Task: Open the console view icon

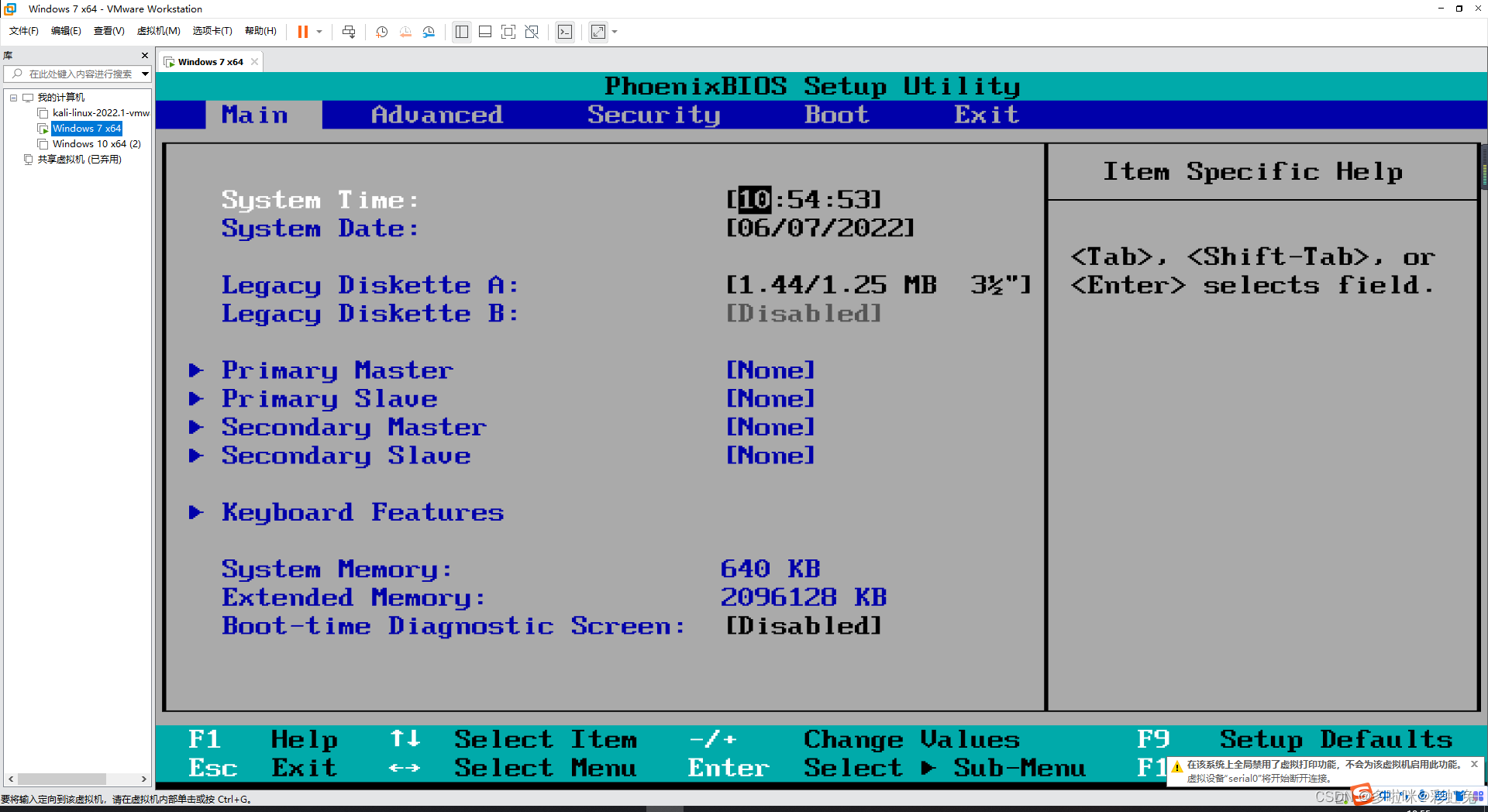Action: pos(565,32)
